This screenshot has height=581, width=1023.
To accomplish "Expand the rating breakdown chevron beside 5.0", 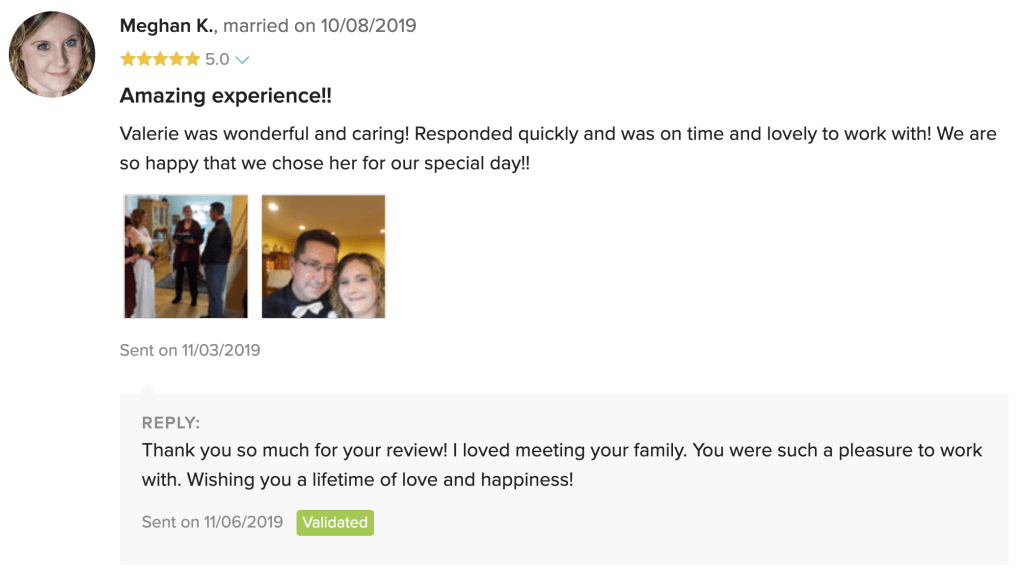I will point(241,60).
